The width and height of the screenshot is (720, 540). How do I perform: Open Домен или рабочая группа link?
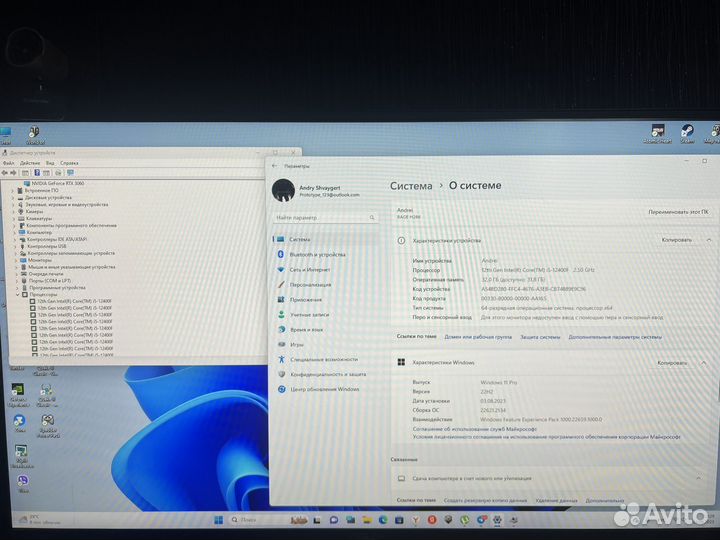click(x=478, y=337)
